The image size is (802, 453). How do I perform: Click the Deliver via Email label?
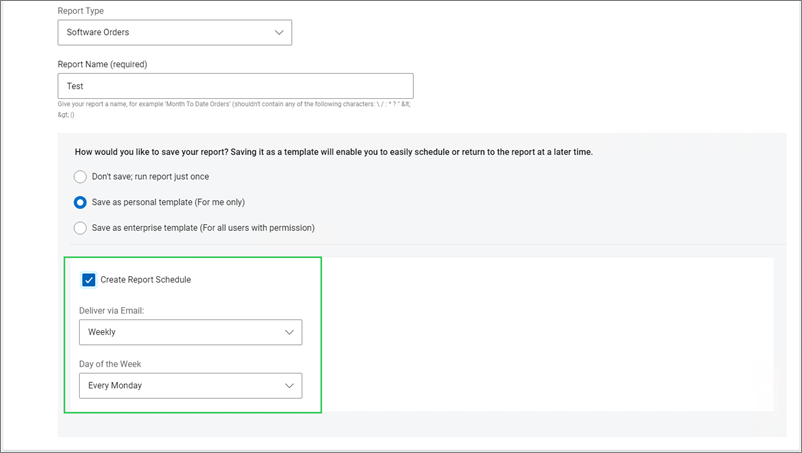[x=112, y=310]
